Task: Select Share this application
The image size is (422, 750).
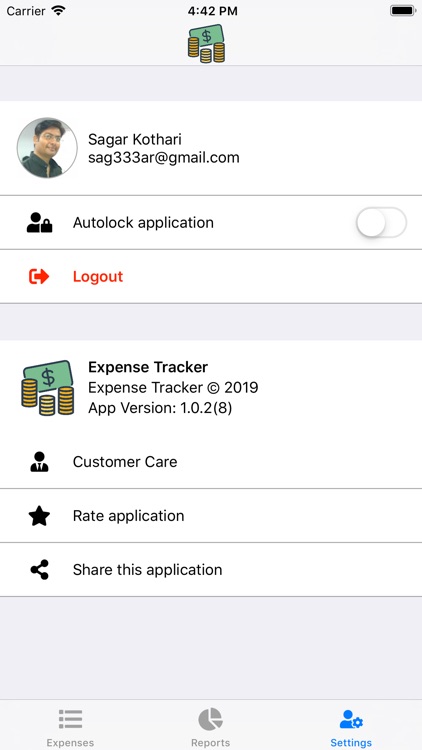Action: coord(211,570)
